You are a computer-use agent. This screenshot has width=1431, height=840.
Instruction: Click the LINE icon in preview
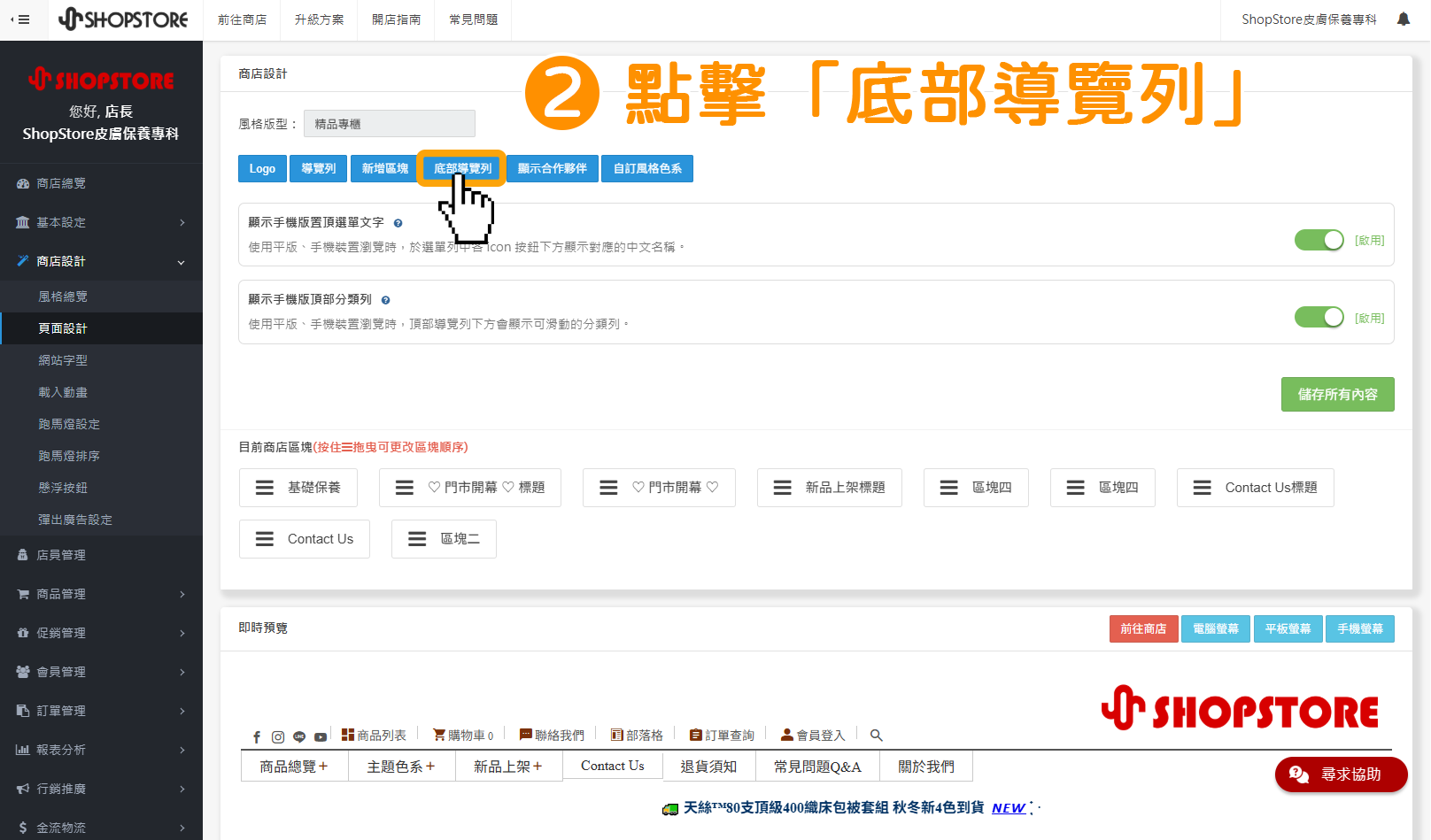pos(299,736)
